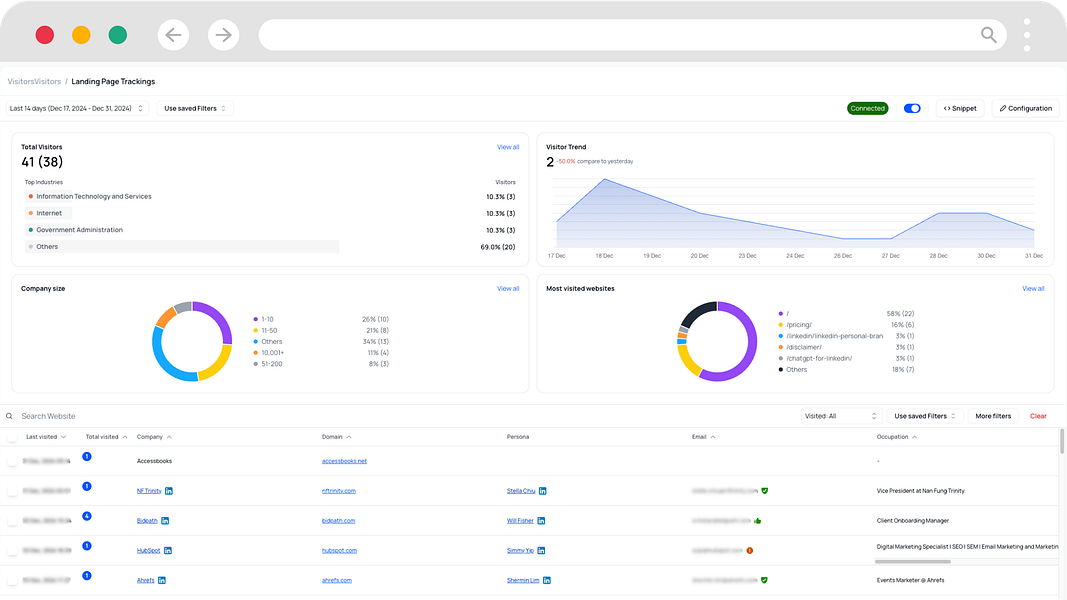Click the verified email shield icon for Shermin Lim's row
Screen dimensions: 1067x600
point(765,579)
